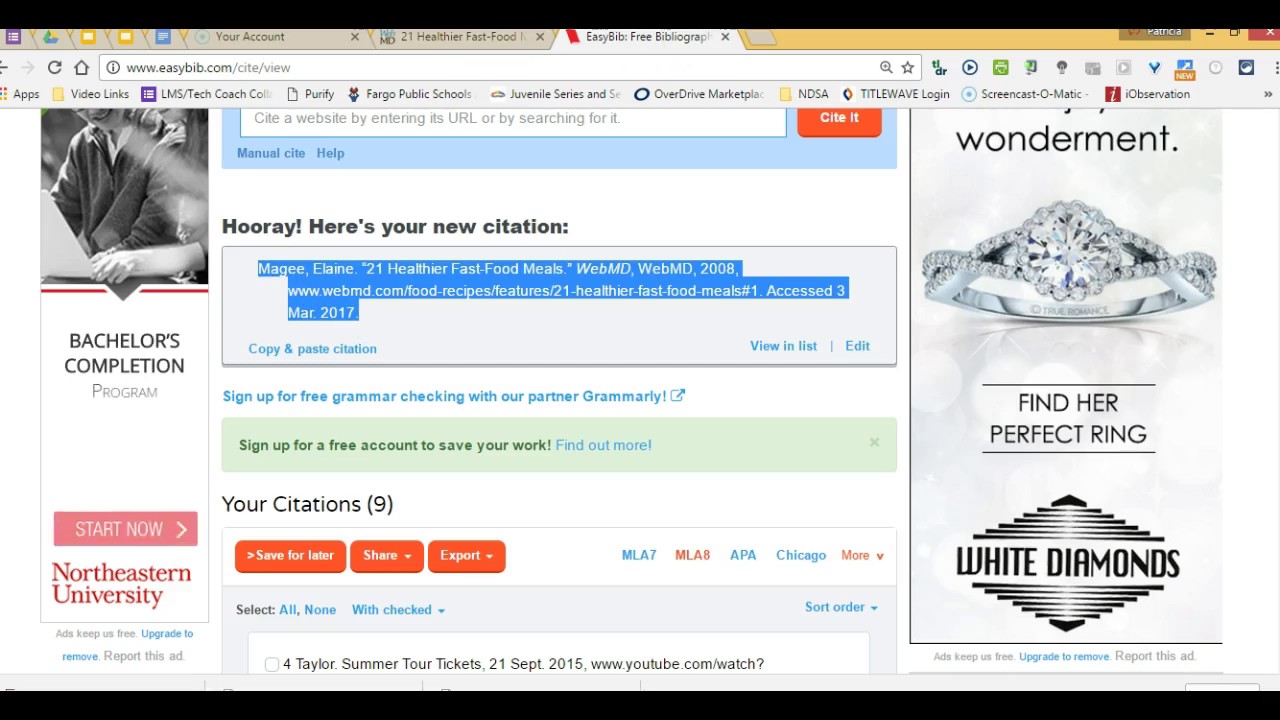Open the Grammarly grammar checking link
The image size is (1280, 720).
click(x=445, y=396)
